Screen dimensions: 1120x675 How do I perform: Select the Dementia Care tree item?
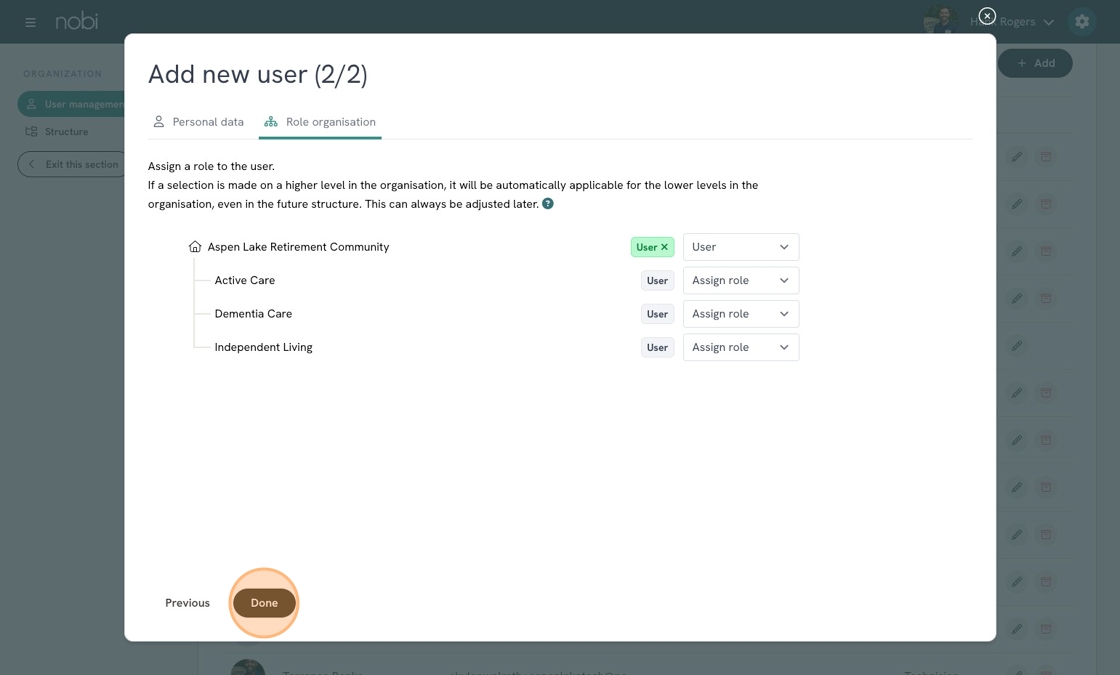[x=253, y=314]
